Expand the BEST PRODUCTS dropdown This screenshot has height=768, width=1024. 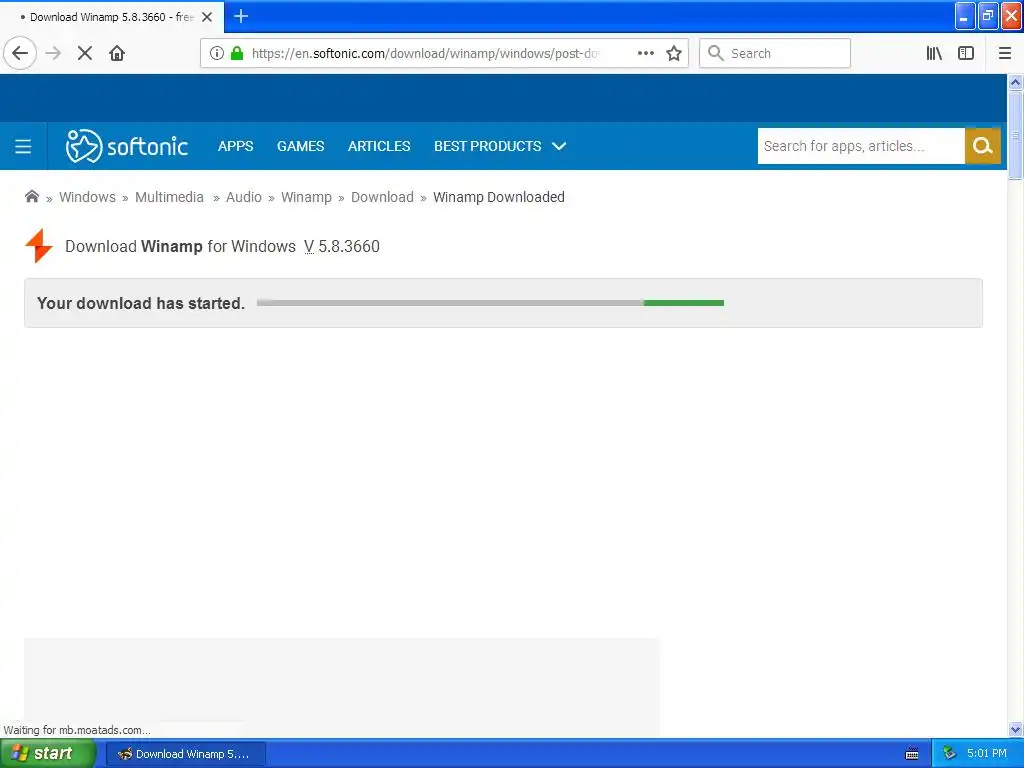coord(500,146)
